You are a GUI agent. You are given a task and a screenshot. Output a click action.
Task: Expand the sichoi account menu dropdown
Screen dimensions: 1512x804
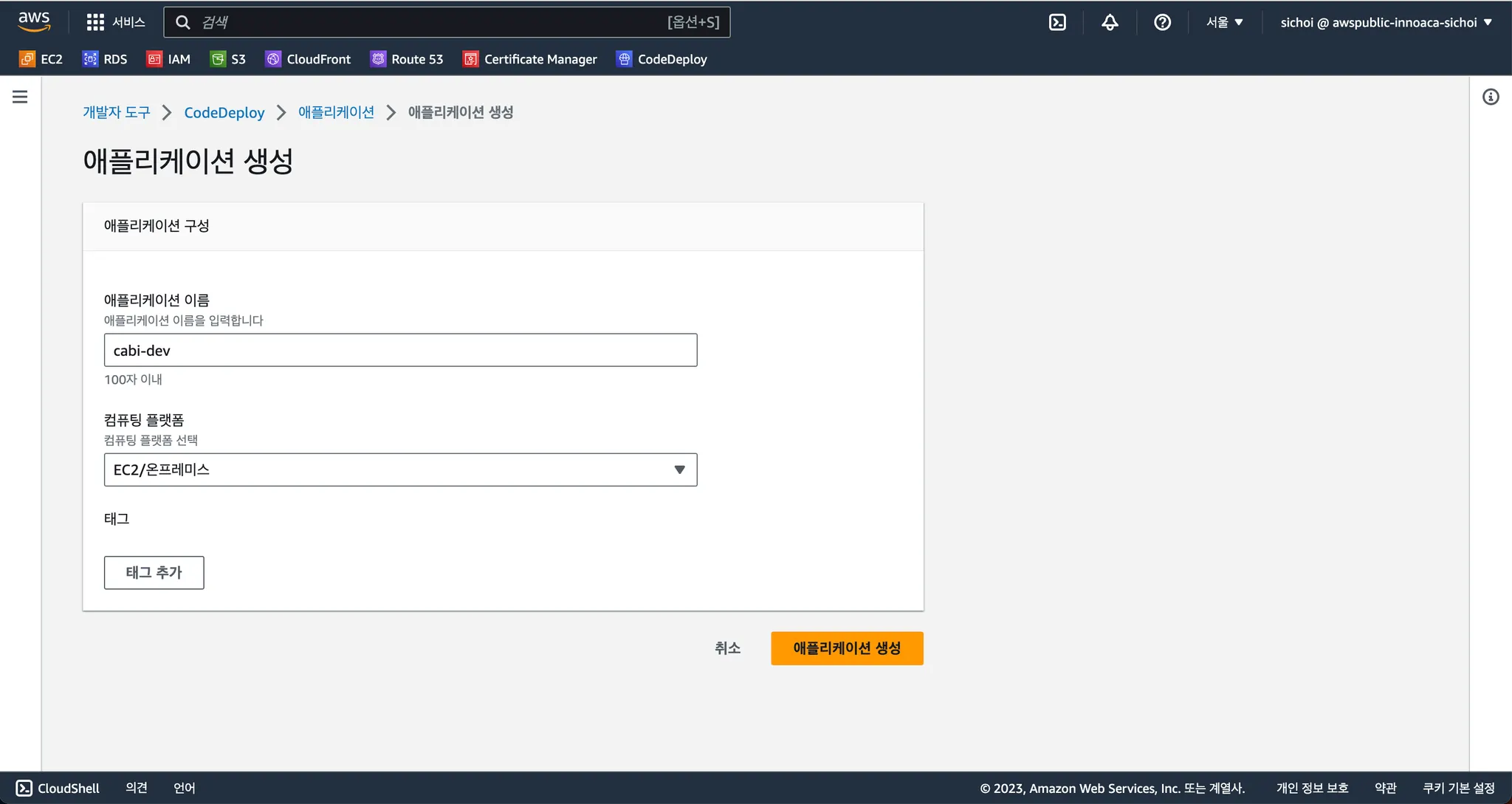[x=1386, y=22]
